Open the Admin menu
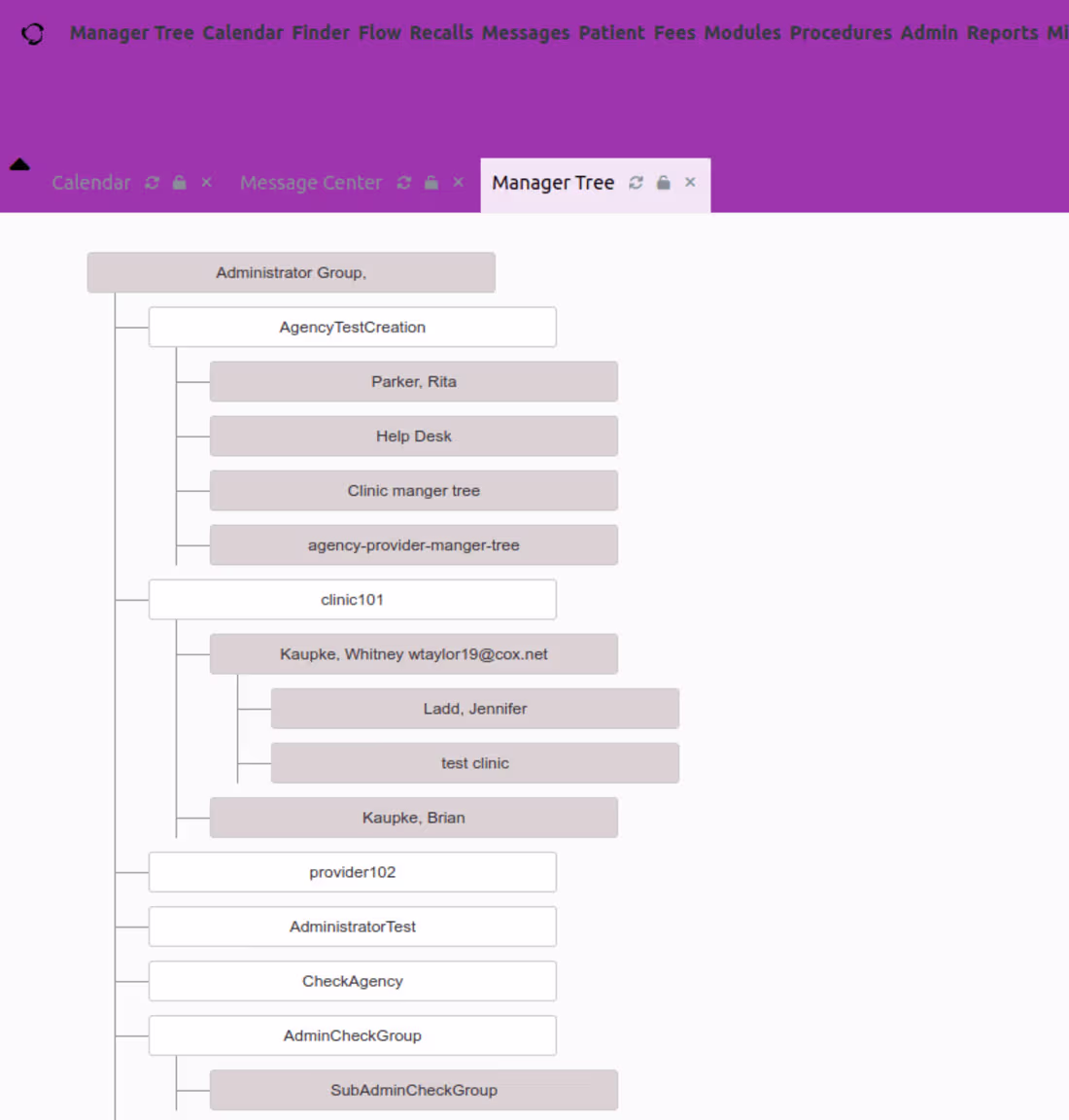1069x1120 pixels. tap(928, 32)
